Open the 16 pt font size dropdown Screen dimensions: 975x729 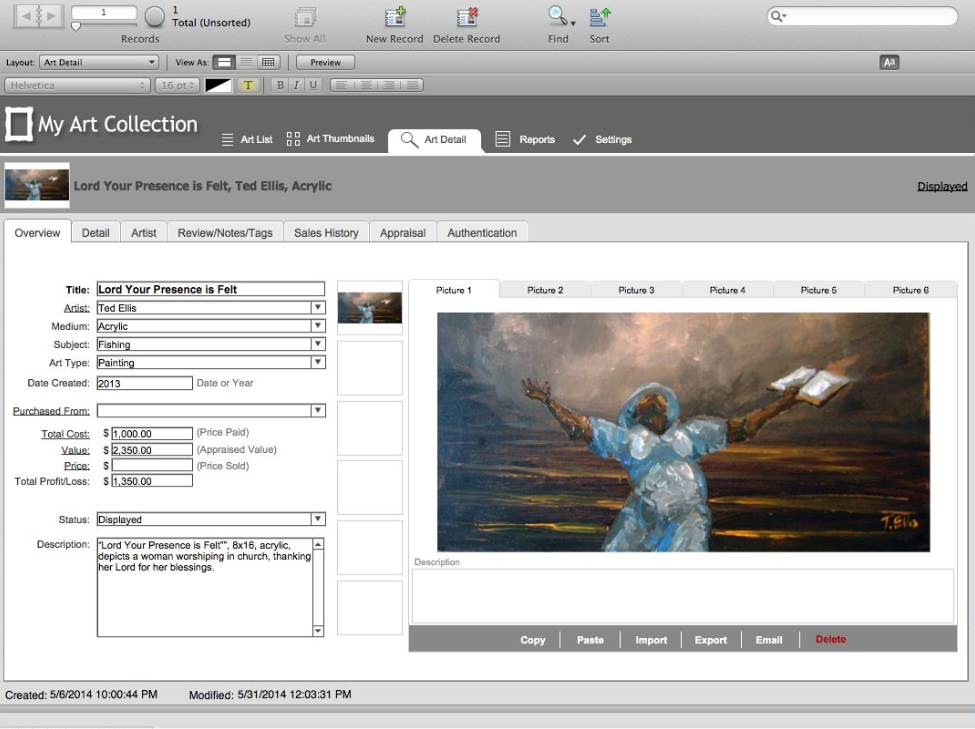pos(177,85)
